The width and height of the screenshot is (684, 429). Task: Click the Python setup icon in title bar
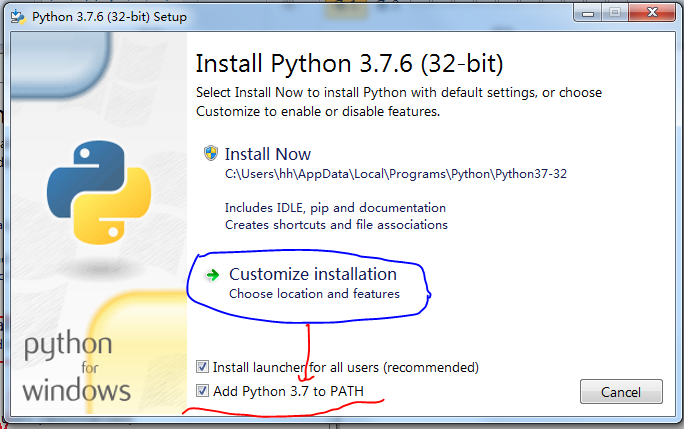18,17
